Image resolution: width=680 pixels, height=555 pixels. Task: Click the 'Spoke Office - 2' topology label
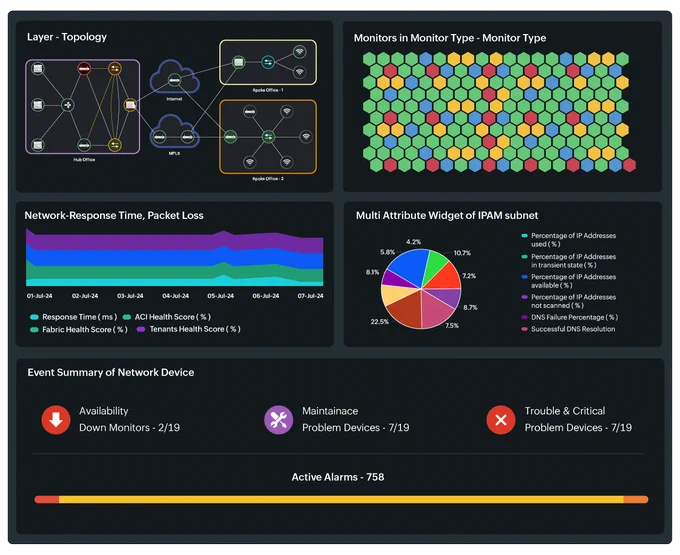tap(268, 179)
